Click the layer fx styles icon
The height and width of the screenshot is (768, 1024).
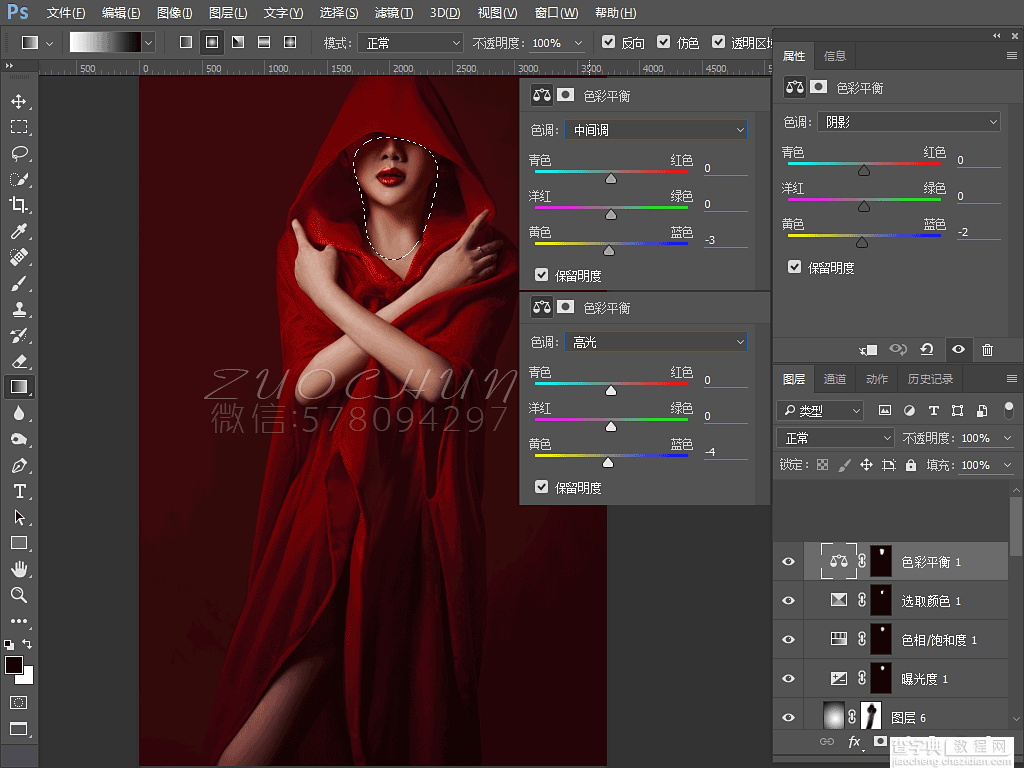click(x=854, y=741)
